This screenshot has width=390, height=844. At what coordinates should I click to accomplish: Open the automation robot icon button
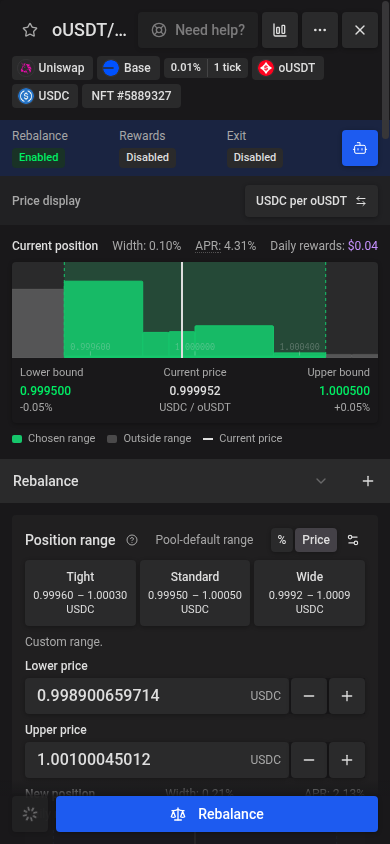pos(360,148)
